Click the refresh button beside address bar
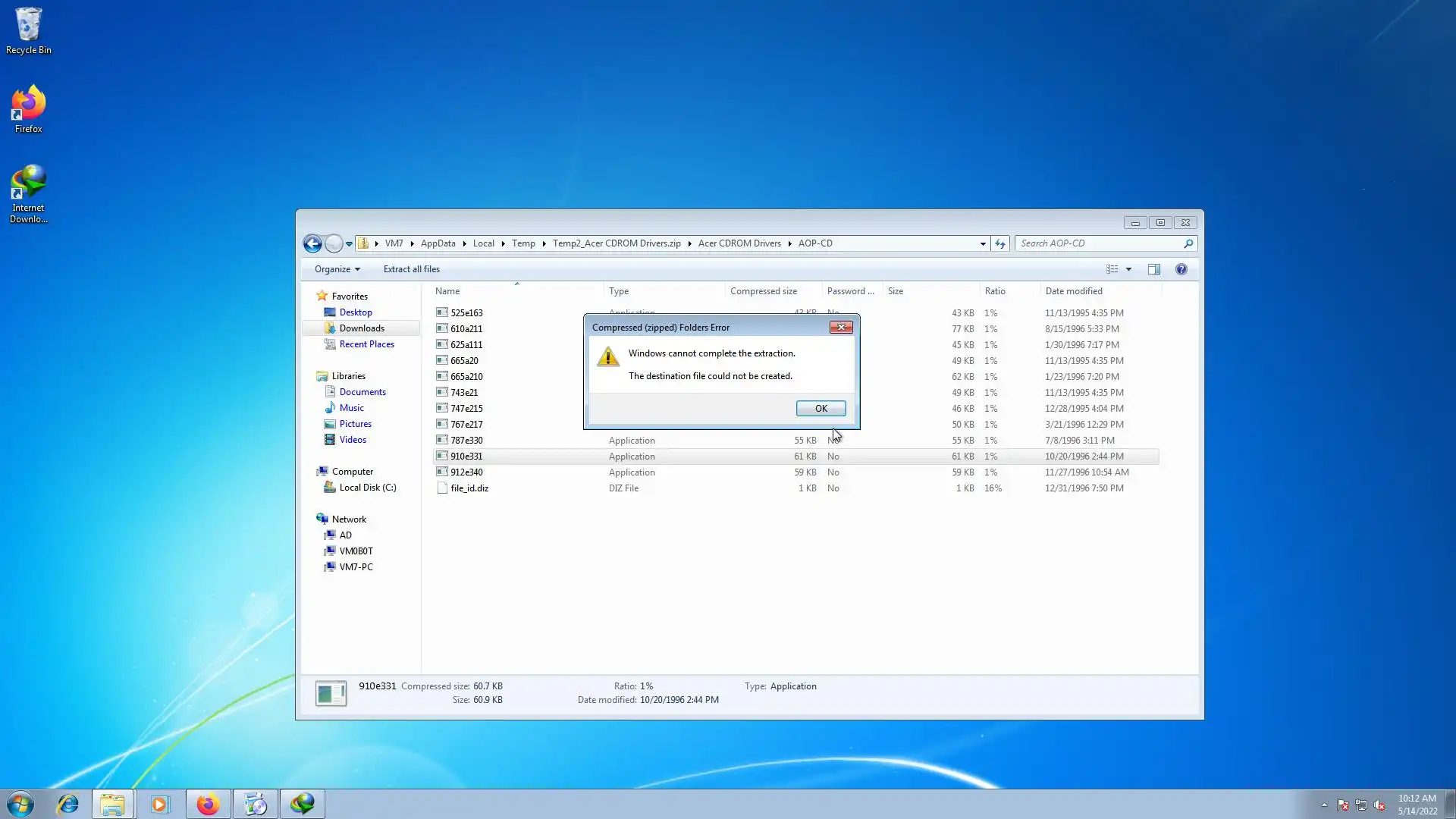The width and height of the screenshot is (1456, 819). pos(1000,243)
